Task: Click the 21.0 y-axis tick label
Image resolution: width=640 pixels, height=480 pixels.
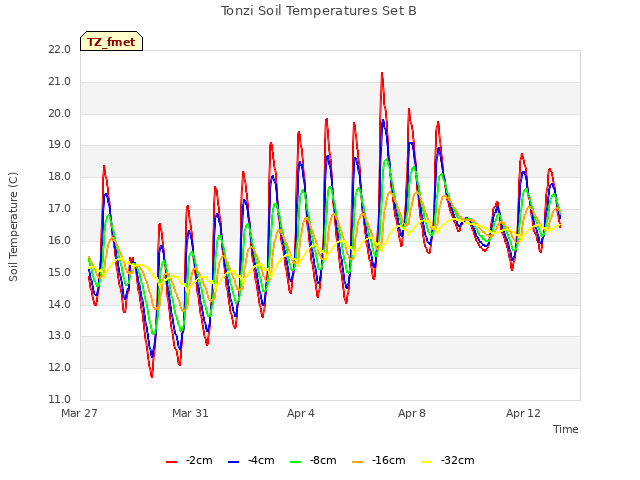Action: 60,82
